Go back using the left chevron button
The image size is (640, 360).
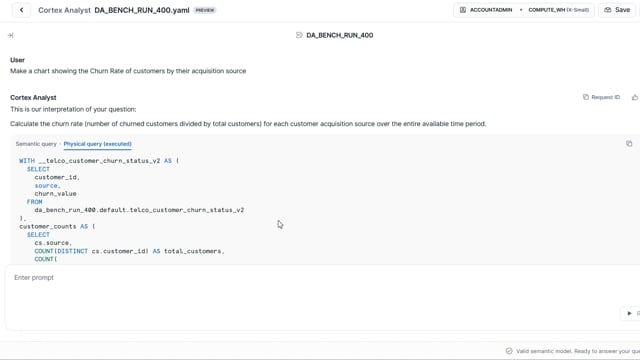(22, 10)
